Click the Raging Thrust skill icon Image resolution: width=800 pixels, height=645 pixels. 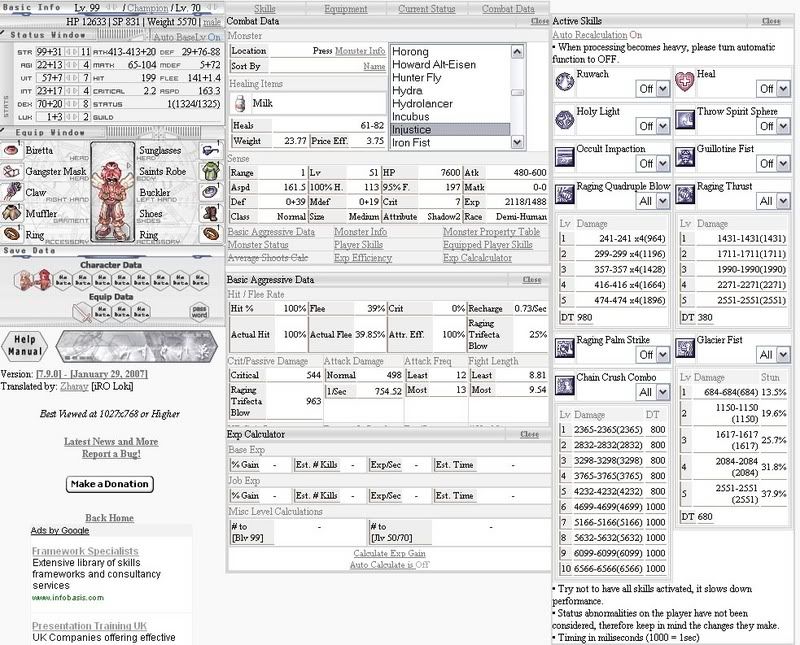click(685, 194)
